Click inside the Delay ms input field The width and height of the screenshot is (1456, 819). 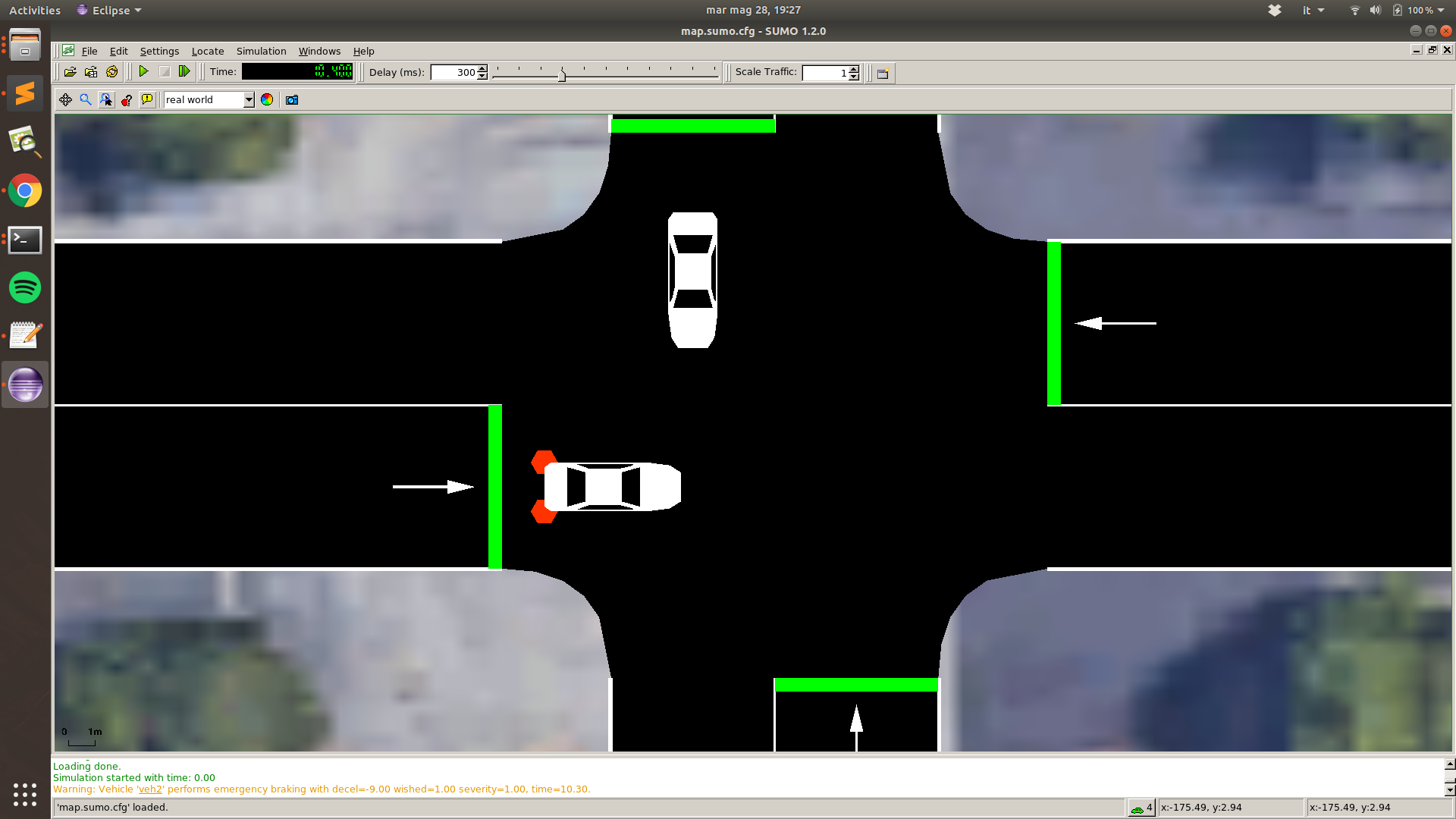453,73
